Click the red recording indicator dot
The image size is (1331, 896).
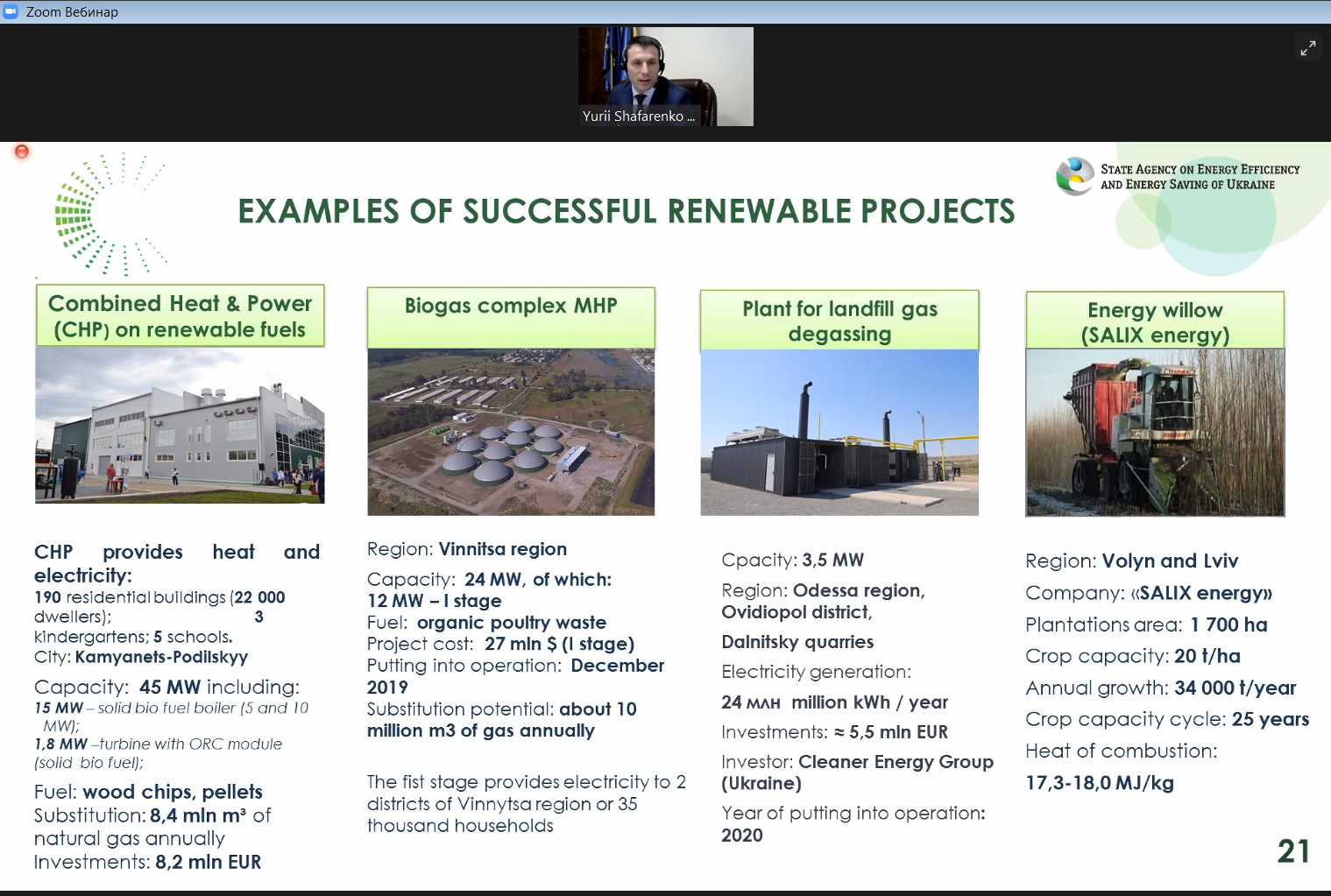tap(22, 152)
